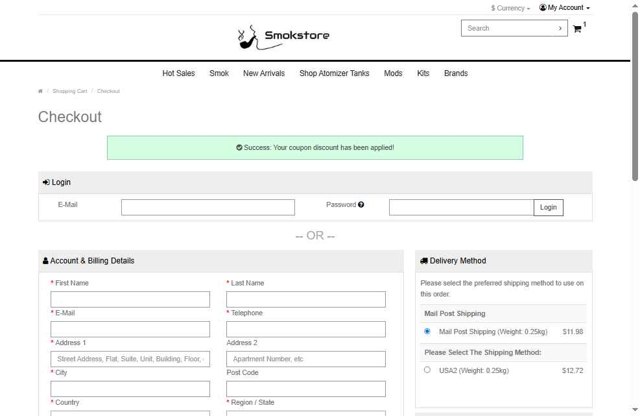The image size is (640, 416).
Task: Click the Post Code field
Action: tap(306, 389)
